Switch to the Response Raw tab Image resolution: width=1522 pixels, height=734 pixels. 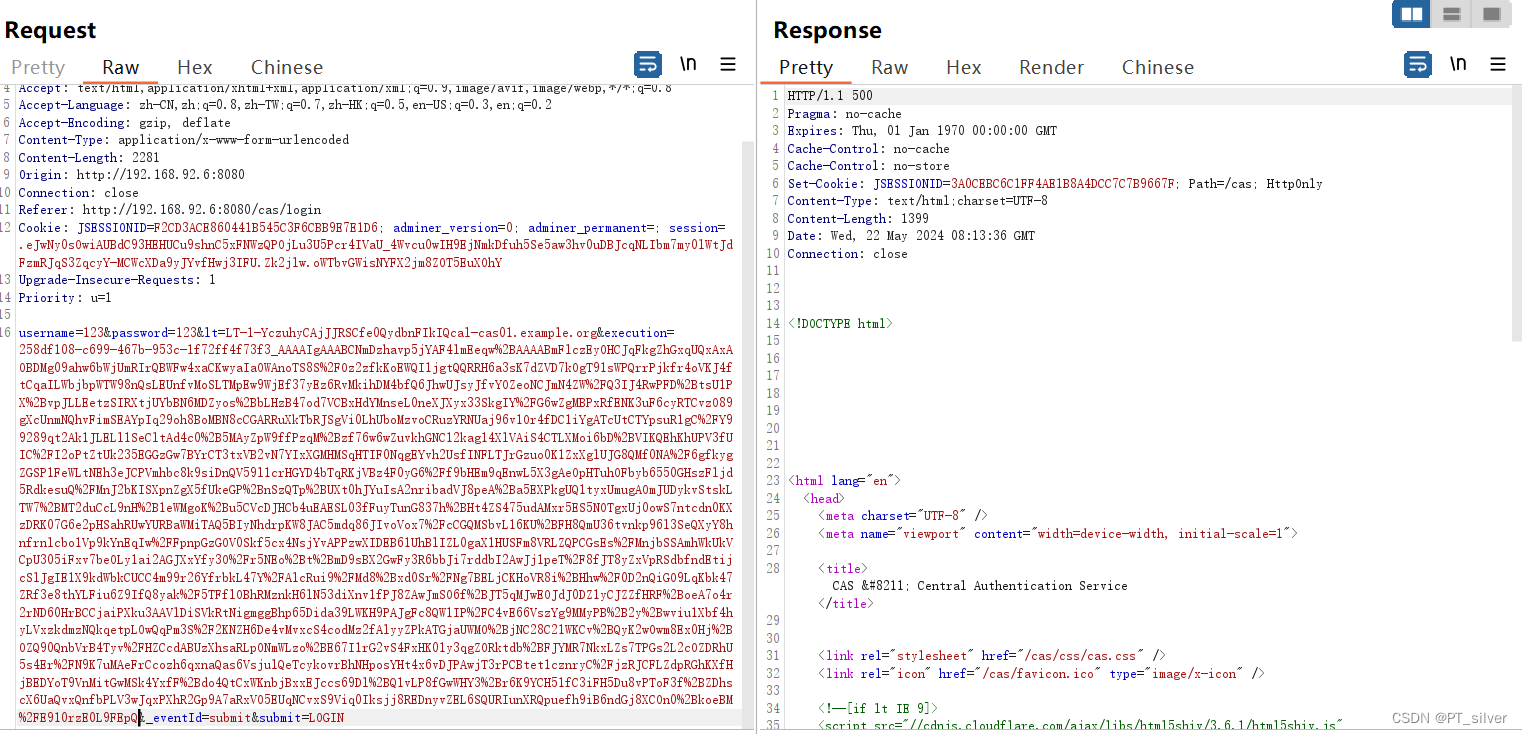click(x=889, y=67)
